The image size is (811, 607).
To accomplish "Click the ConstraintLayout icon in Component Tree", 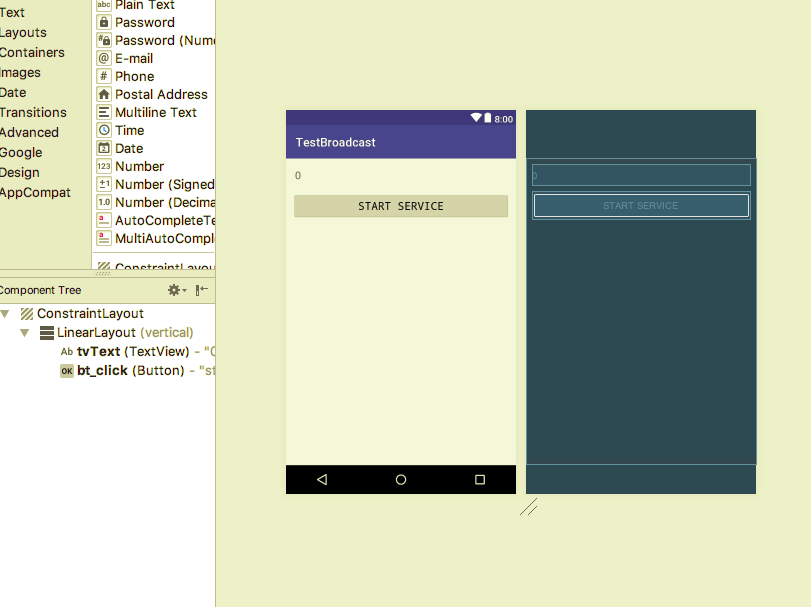I will pos(27,313).
